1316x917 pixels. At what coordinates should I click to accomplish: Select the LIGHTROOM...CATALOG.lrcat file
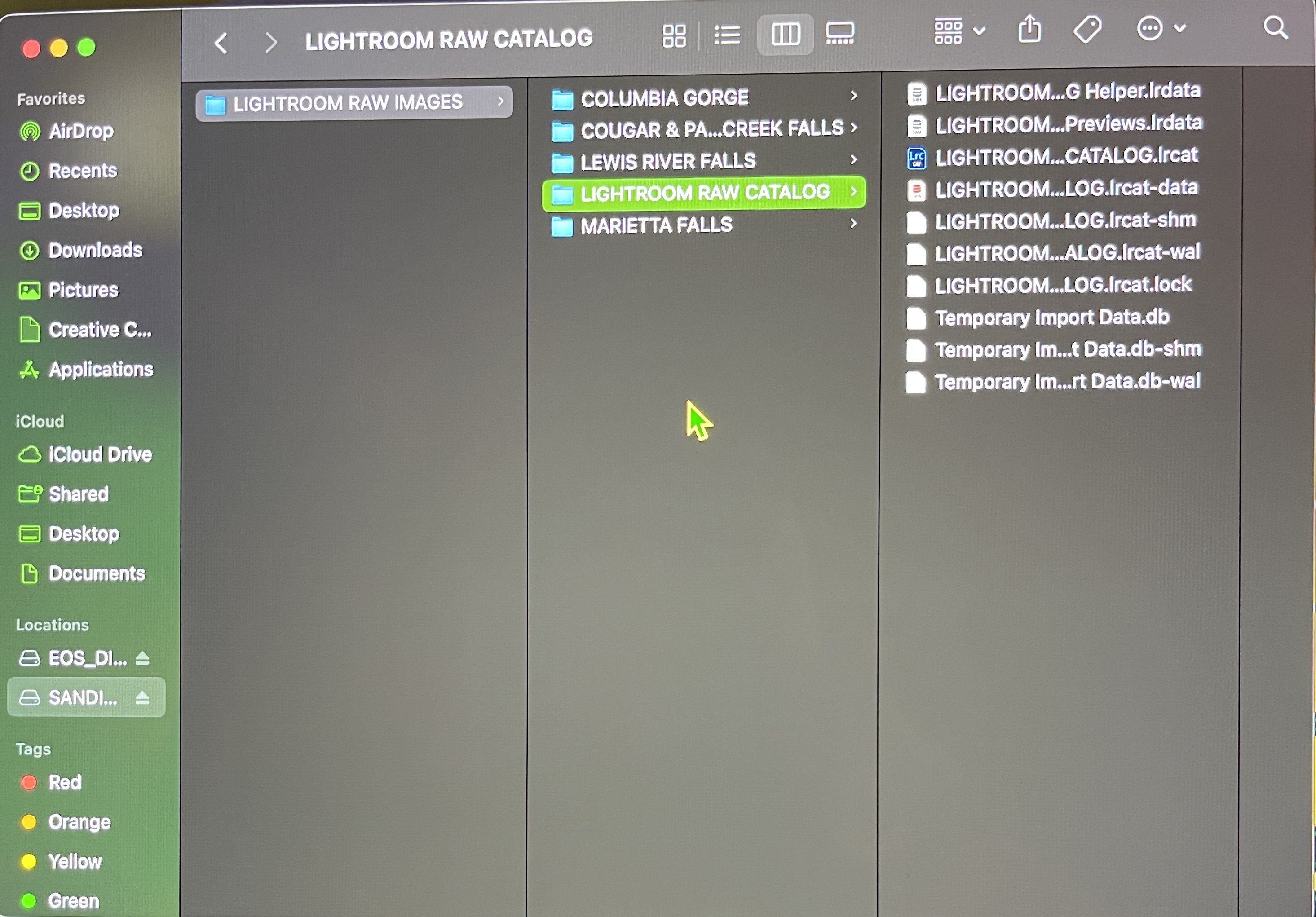point(1065,156)
